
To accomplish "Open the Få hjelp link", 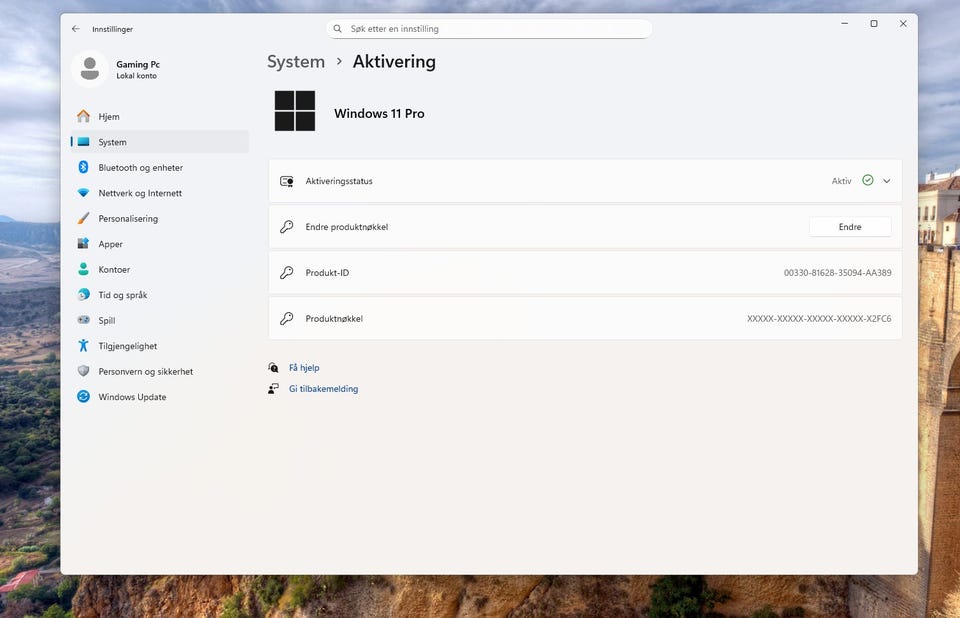I will (304, 368).
